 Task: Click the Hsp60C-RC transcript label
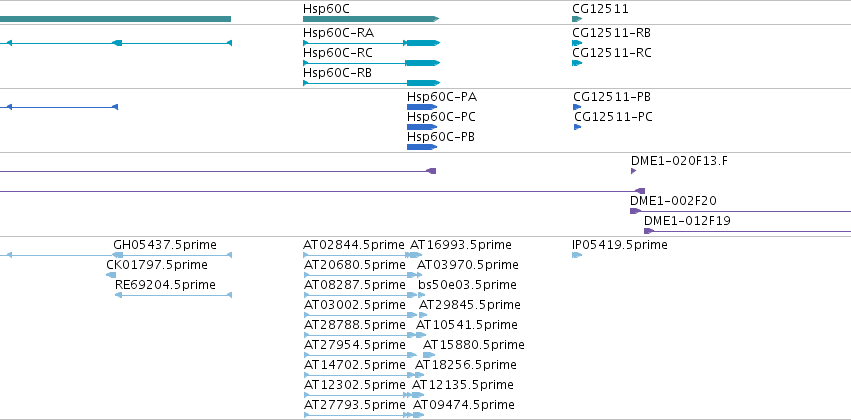338,53
